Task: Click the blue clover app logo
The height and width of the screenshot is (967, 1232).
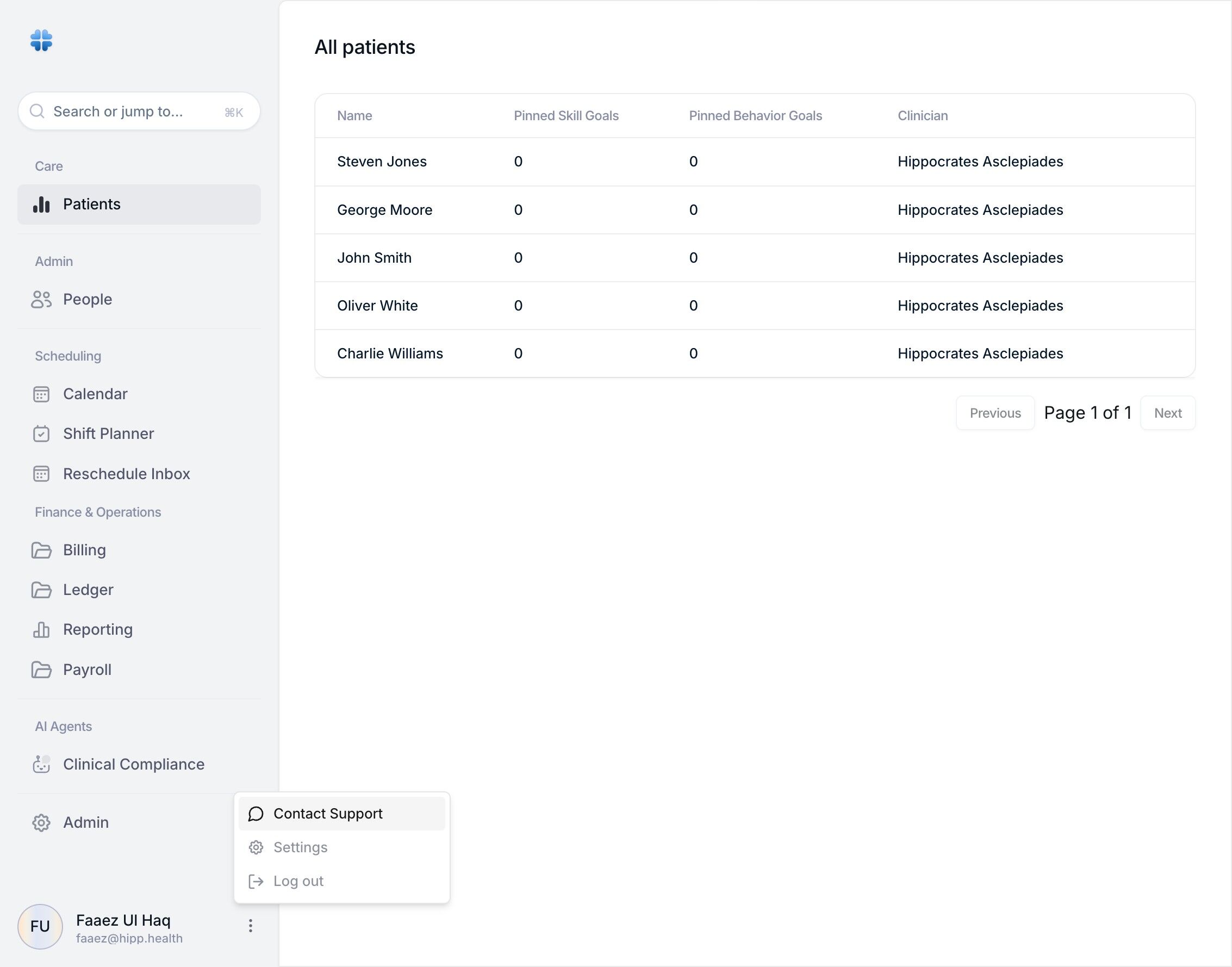Action: coord(41,41)
